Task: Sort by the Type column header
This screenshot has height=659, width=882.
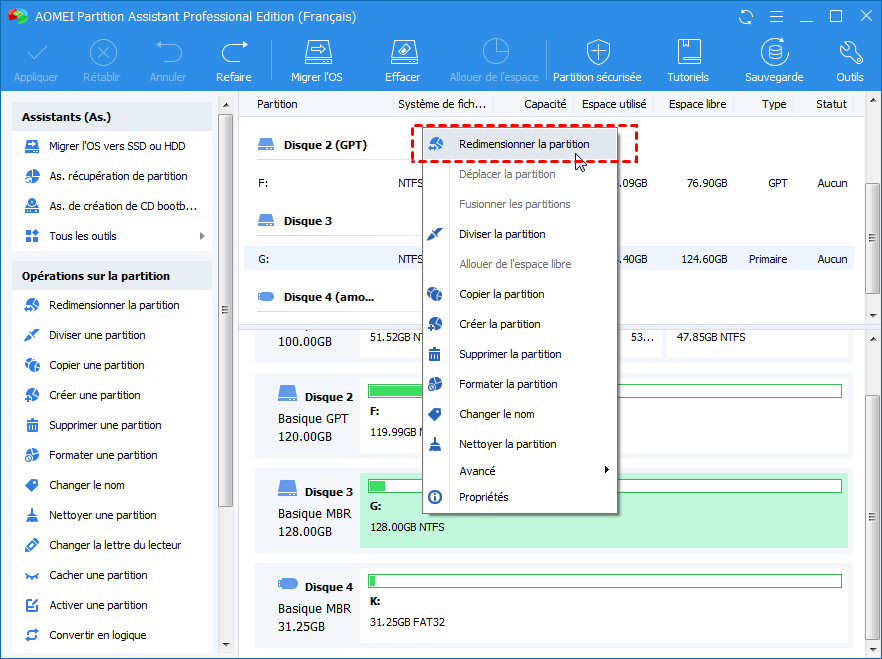Action: coord(773,104)
